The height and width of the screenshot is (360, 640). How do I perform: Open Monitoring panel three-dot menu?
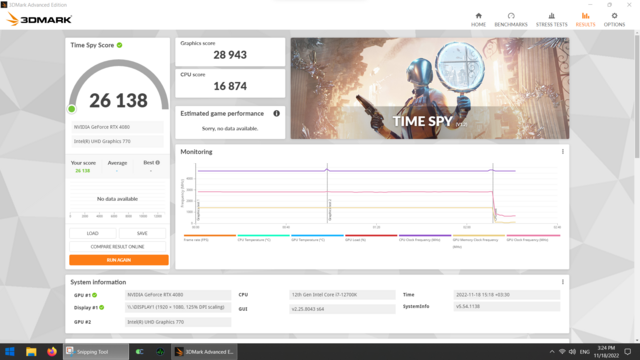click(x=563, y=151)
